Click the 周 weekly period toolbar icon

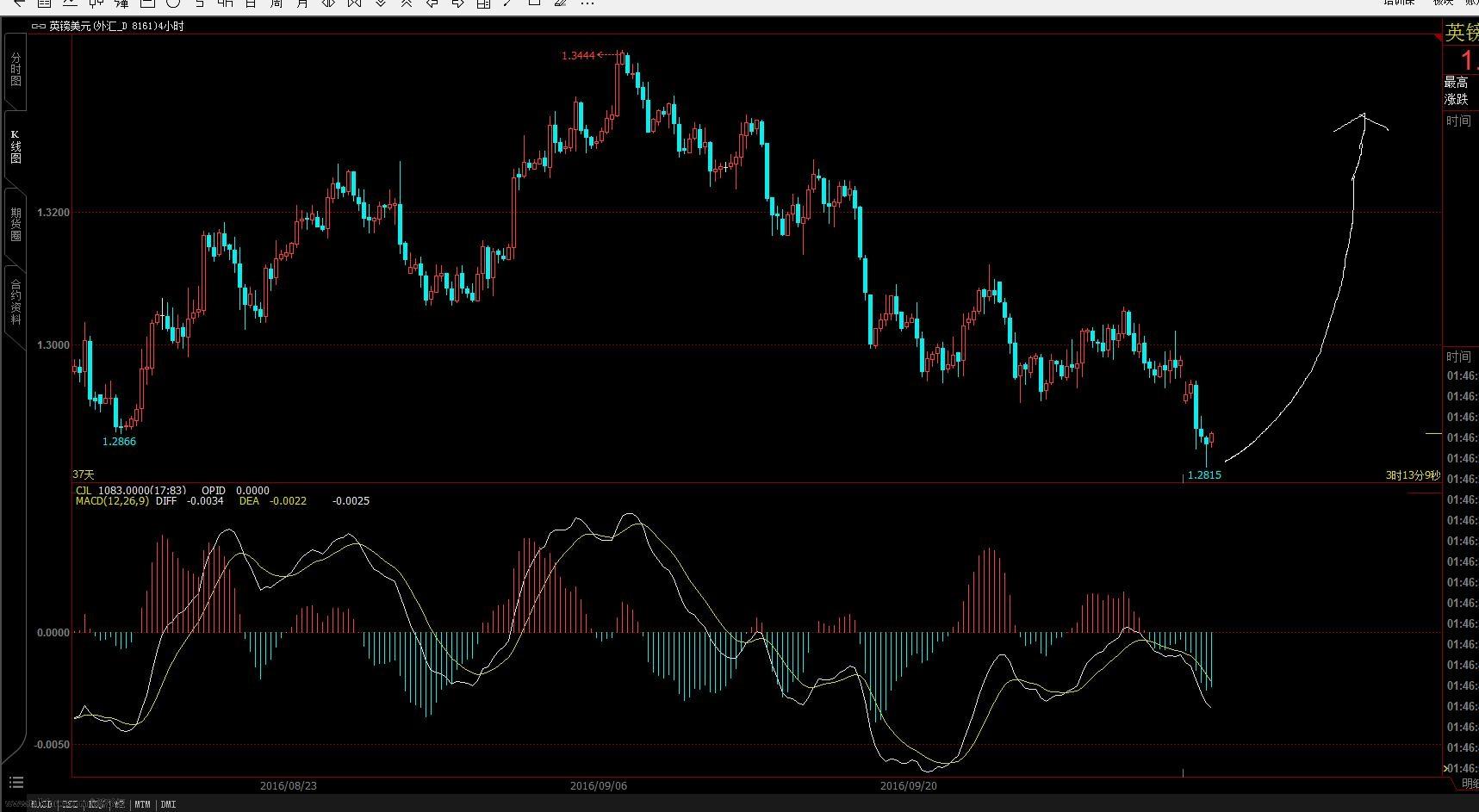click(x=277, y=3)
